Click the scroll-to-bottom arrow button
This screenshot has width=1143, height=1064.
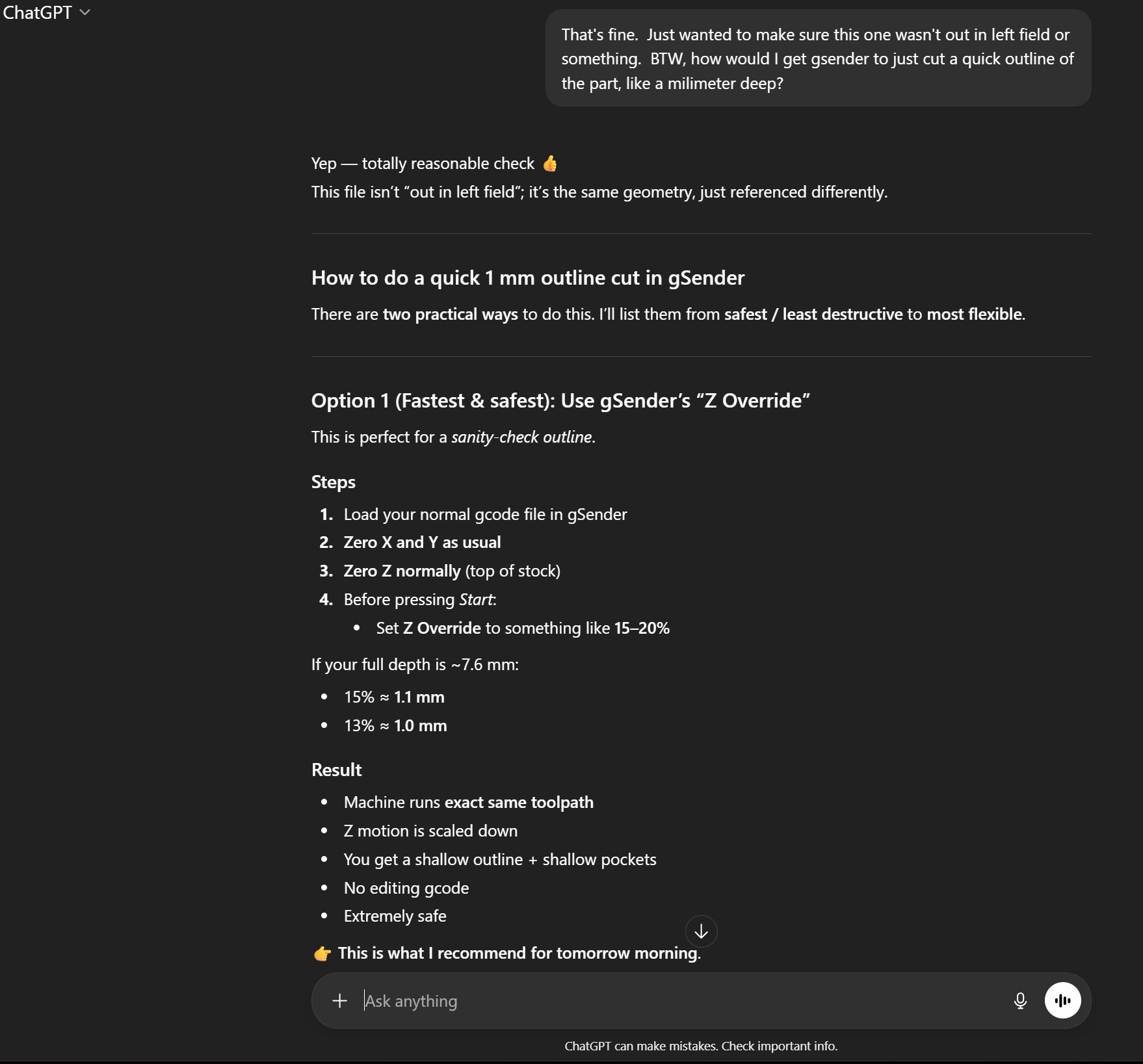click(701, 932)
